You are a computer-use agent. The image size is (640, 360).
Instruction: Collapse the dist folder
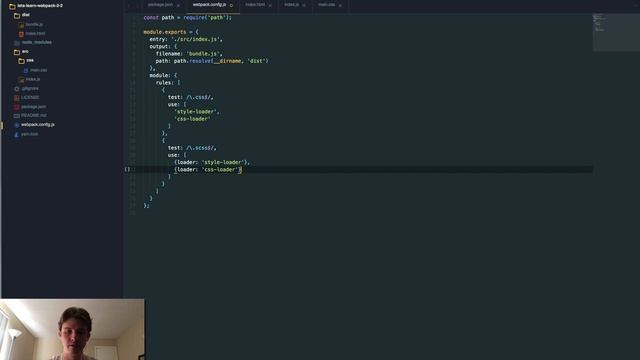pos(26,15)
